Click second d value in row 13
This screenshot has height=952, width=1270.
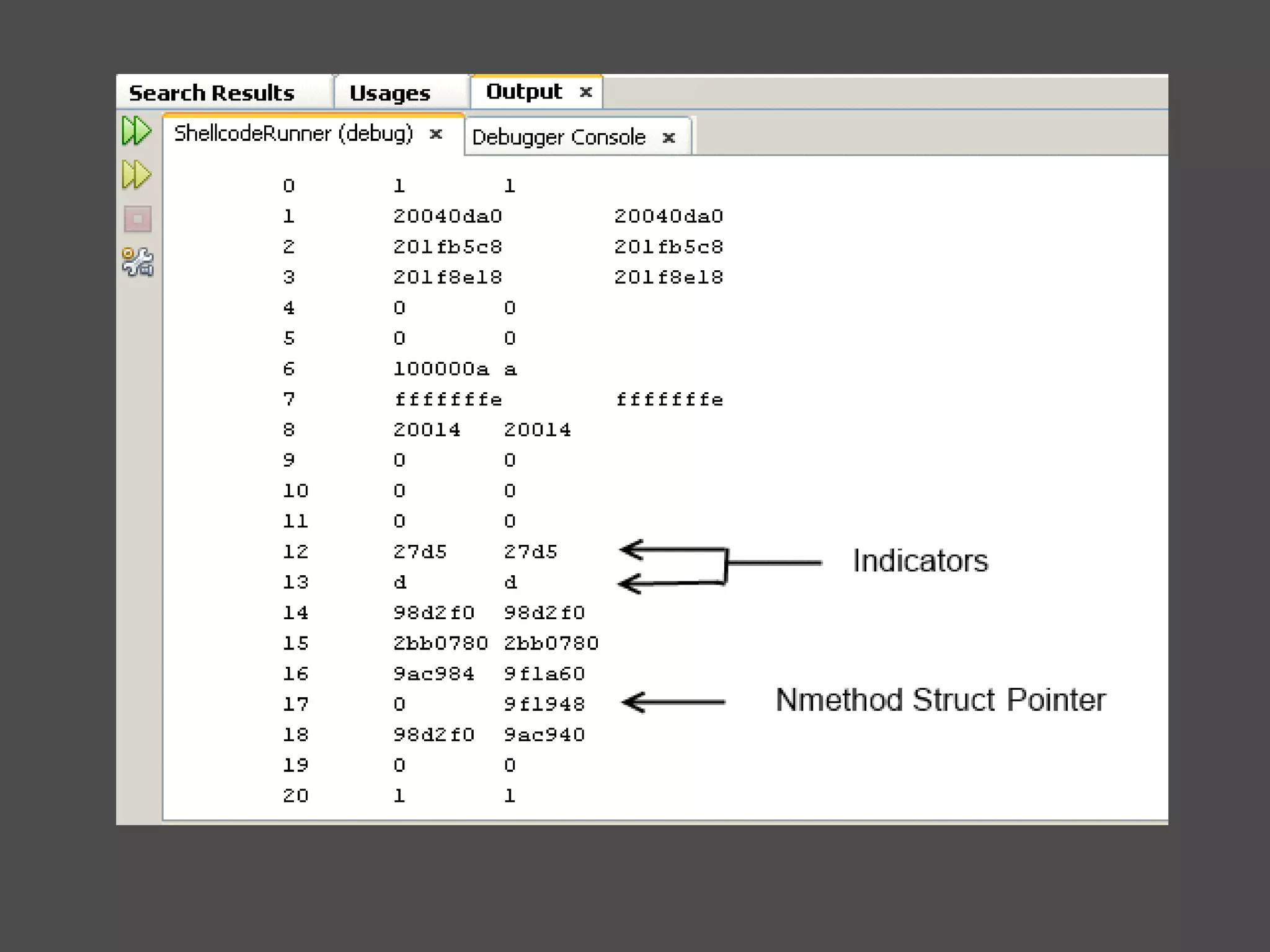(510, 582)
